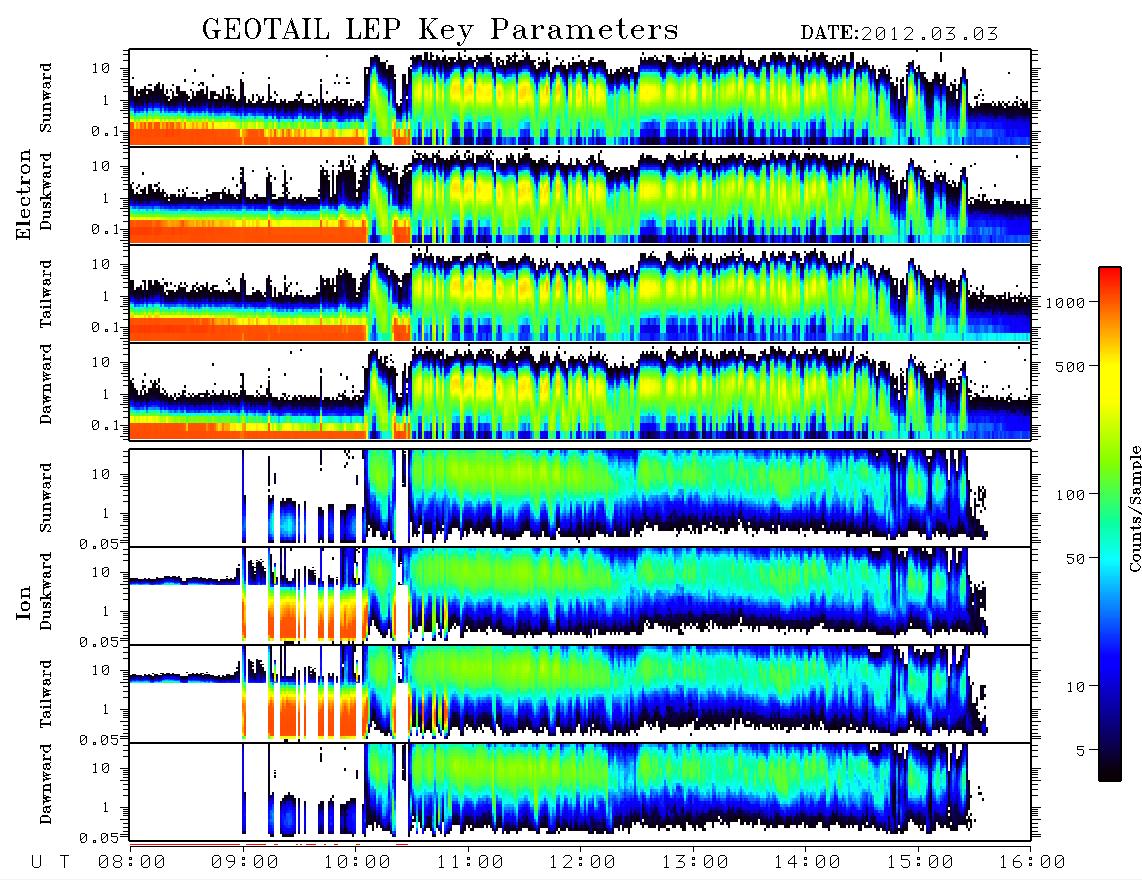
Task: Select the Ion Sunward spectrogram panel
Action: [x=580, y=498]
